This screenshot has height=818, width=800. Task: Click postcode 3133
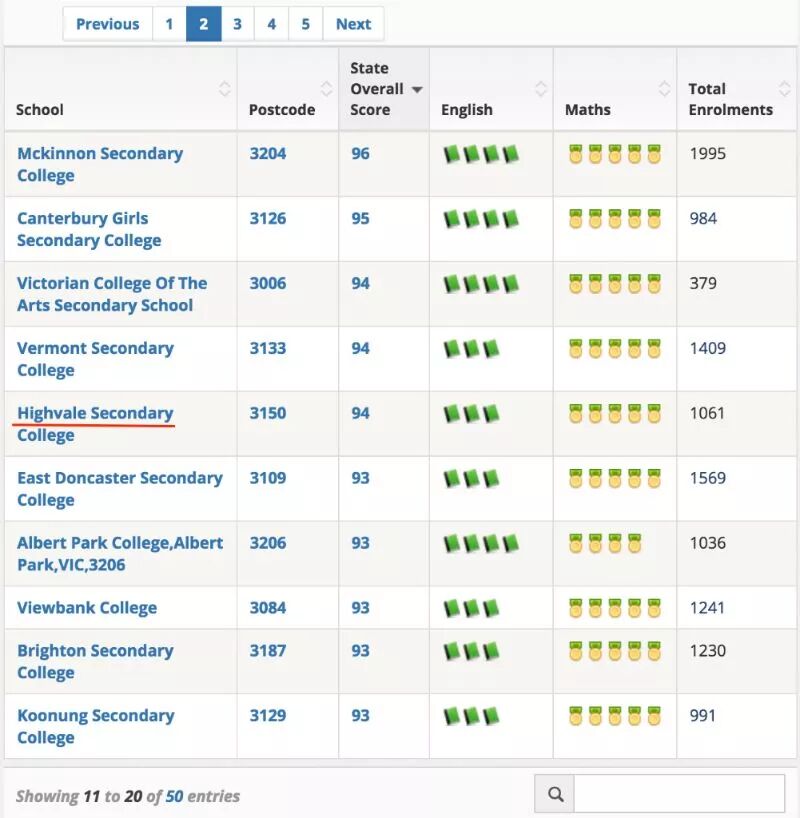click(268, 348)
